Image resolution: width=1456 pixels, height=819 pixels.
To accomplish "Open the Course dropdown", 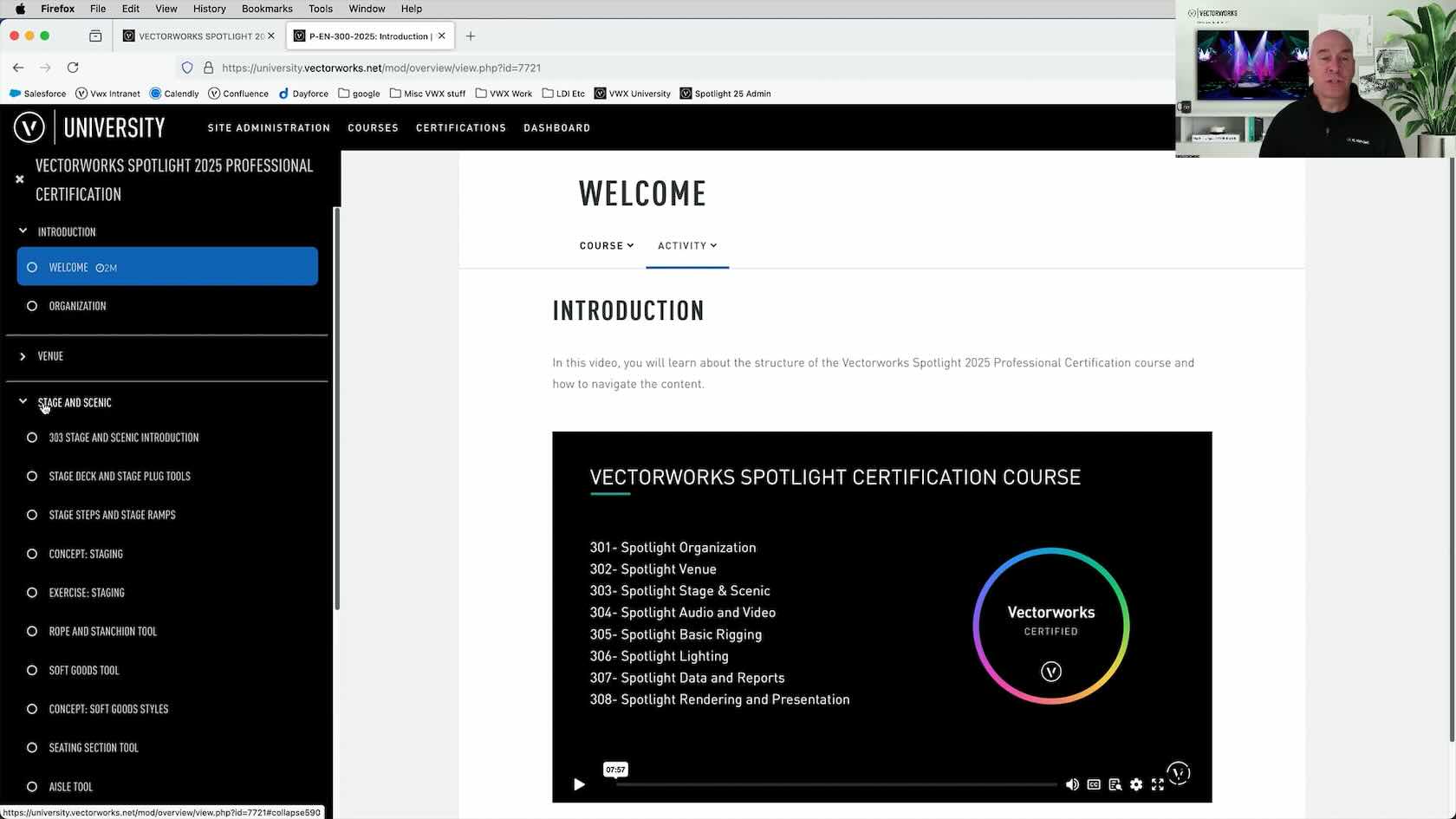I will coord(606,245).
